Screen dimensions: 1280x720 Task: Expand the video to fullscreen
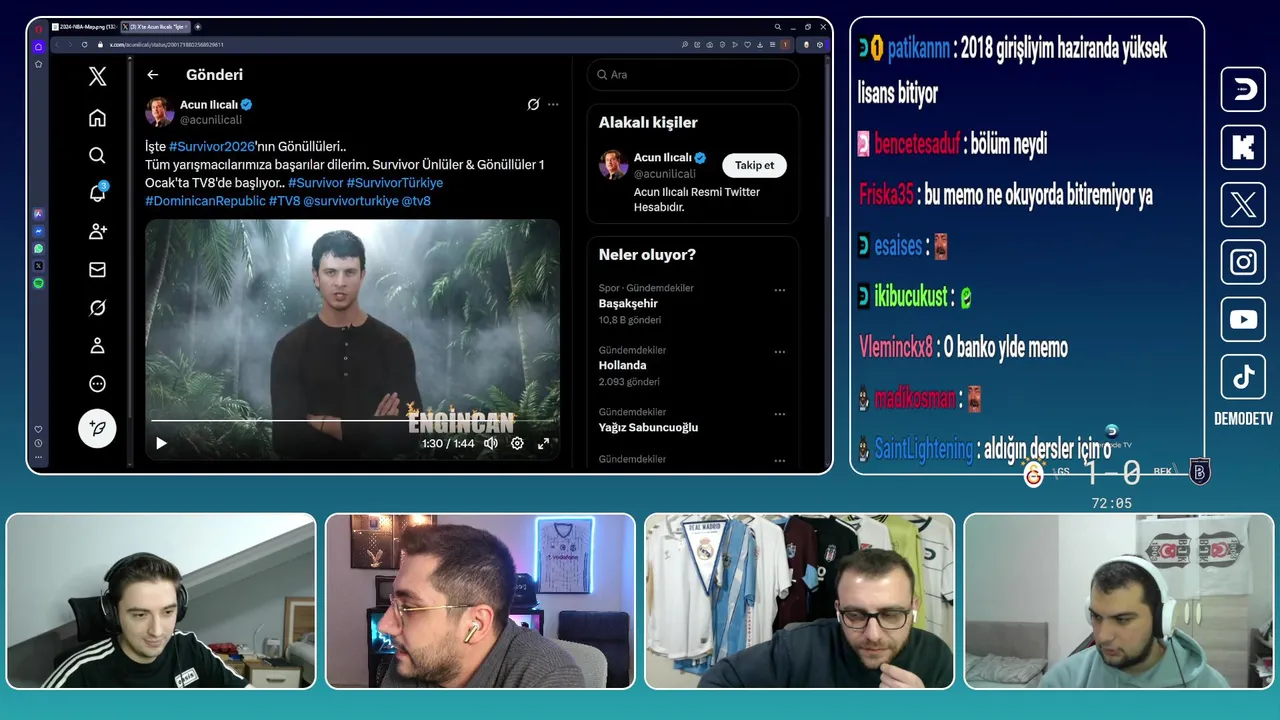pyautogui.click(x=543, y=443)
